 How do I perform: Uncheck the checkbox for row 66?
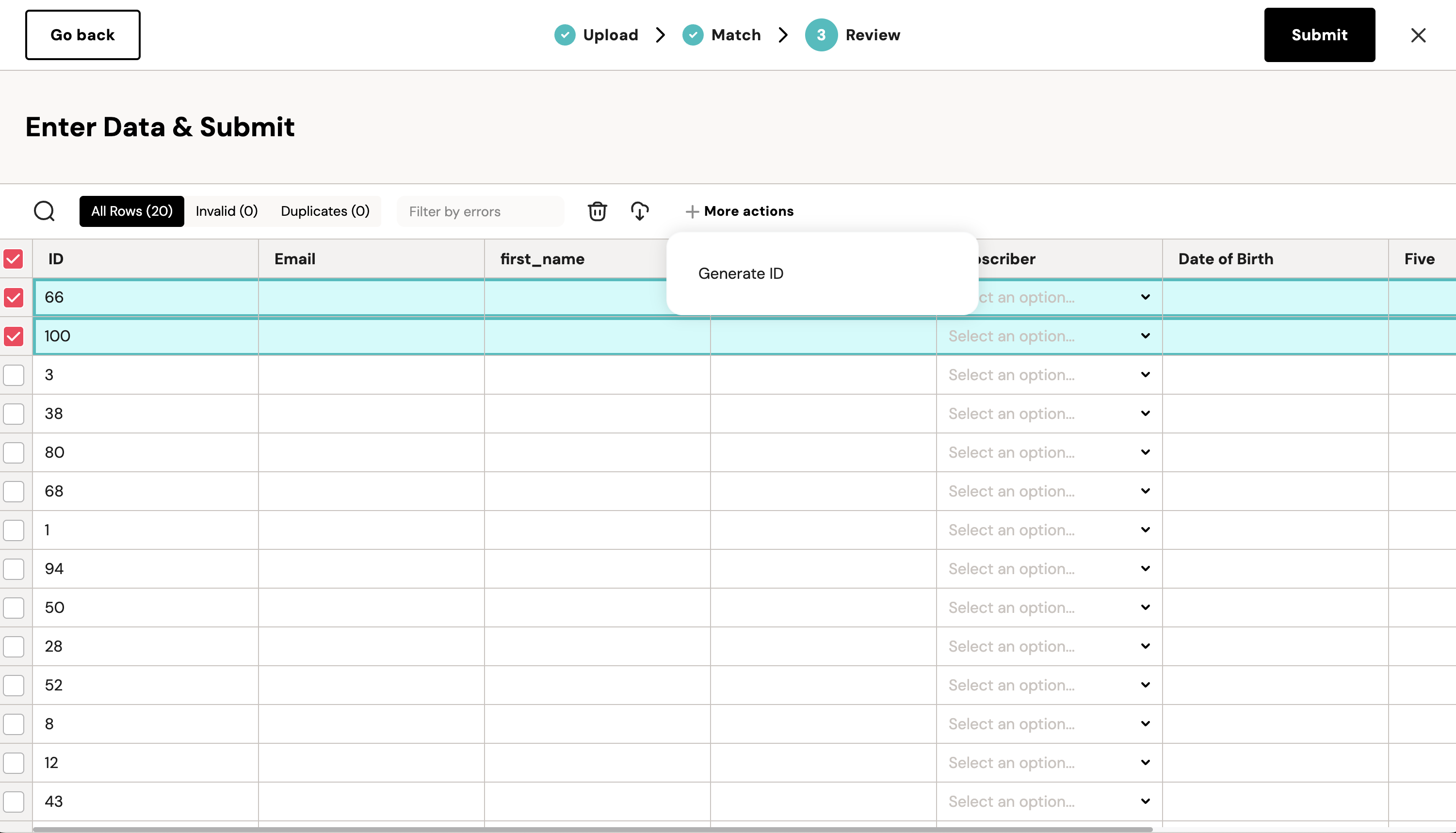[x=13, y=298]
